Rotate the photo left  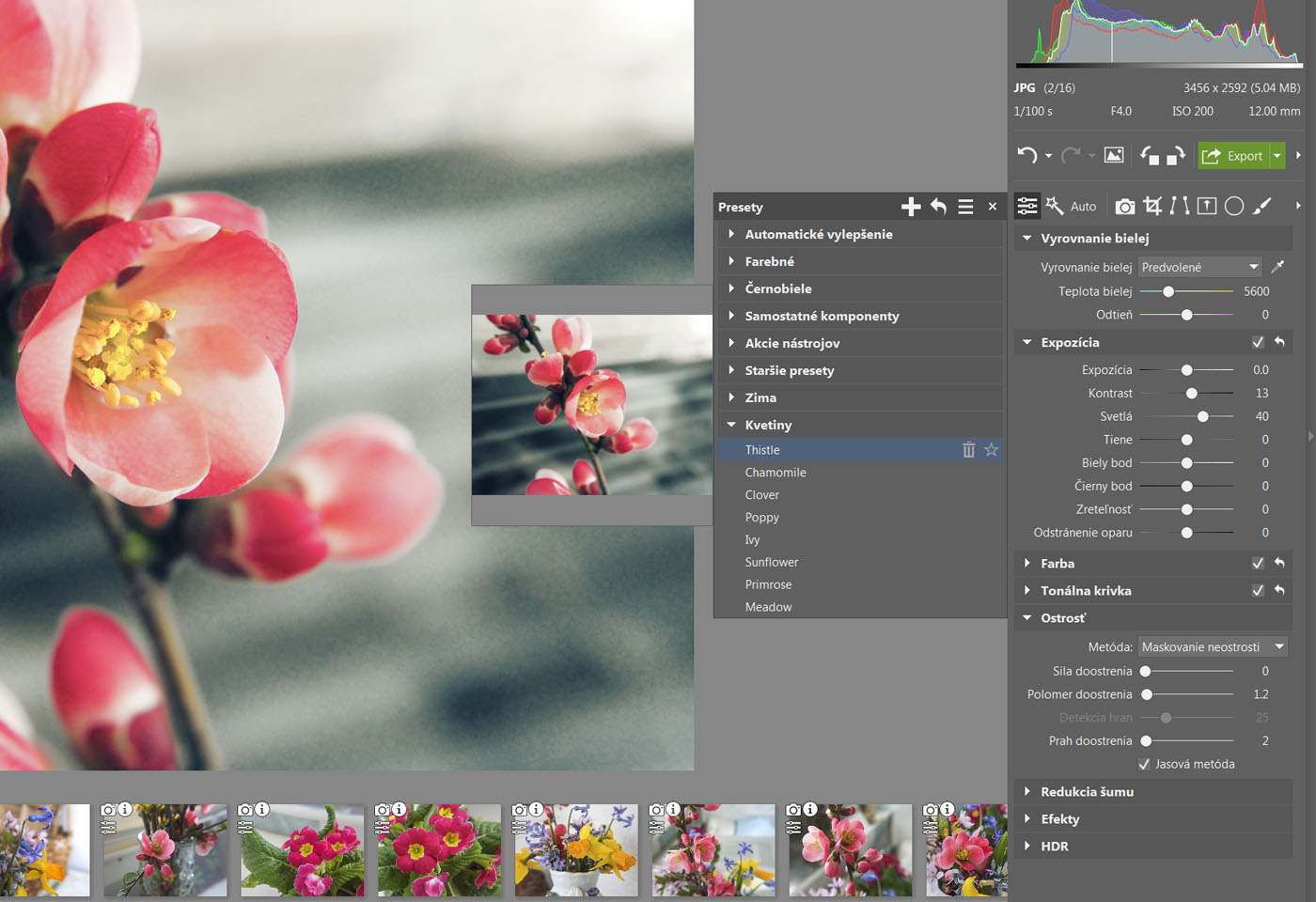click(x=1150, y=155)
